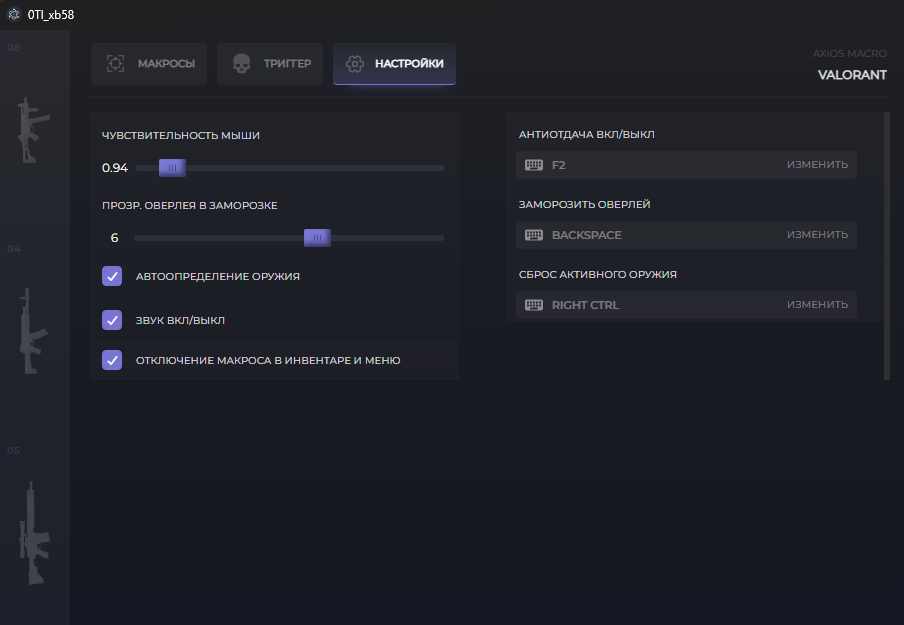
Task: Select weapon silhouette under slot 04
Action: [32, 331]
